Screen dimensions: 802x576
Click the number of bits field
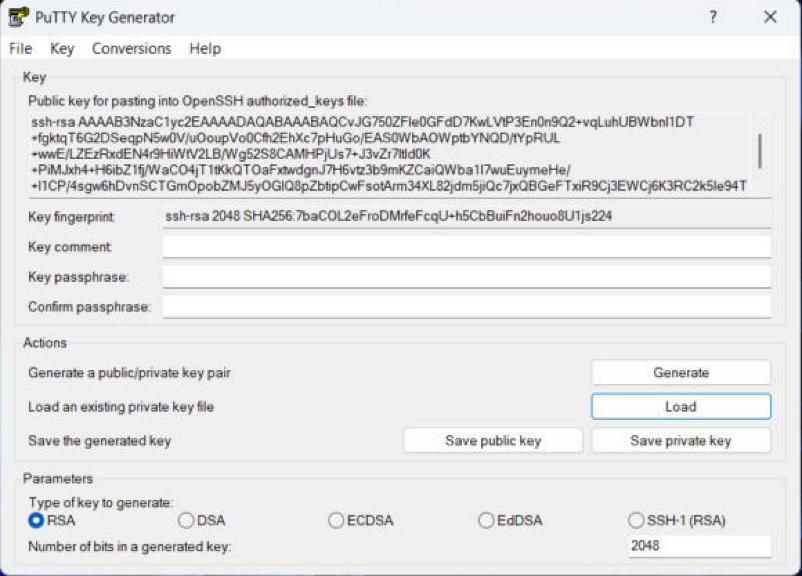tap(700, 546)
